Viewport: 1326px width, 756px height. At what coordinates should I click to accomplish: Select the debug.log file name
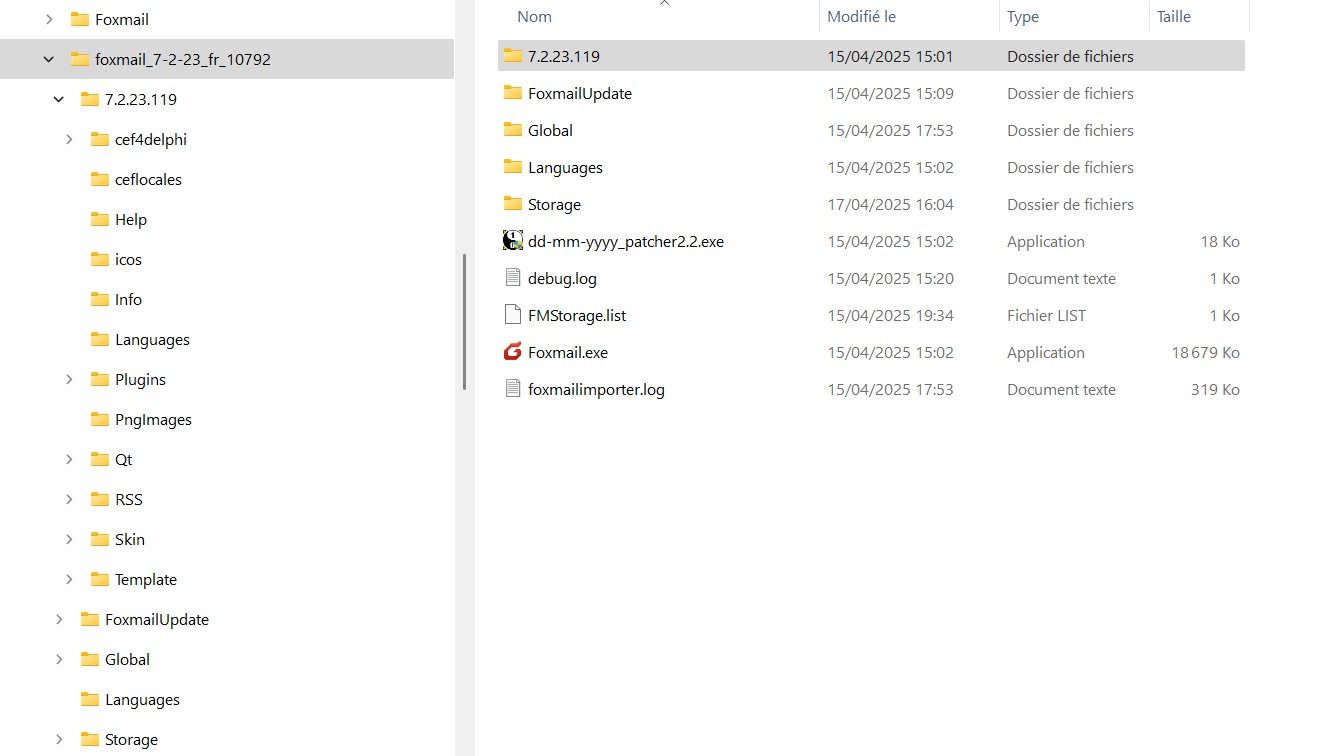point(562,278)
